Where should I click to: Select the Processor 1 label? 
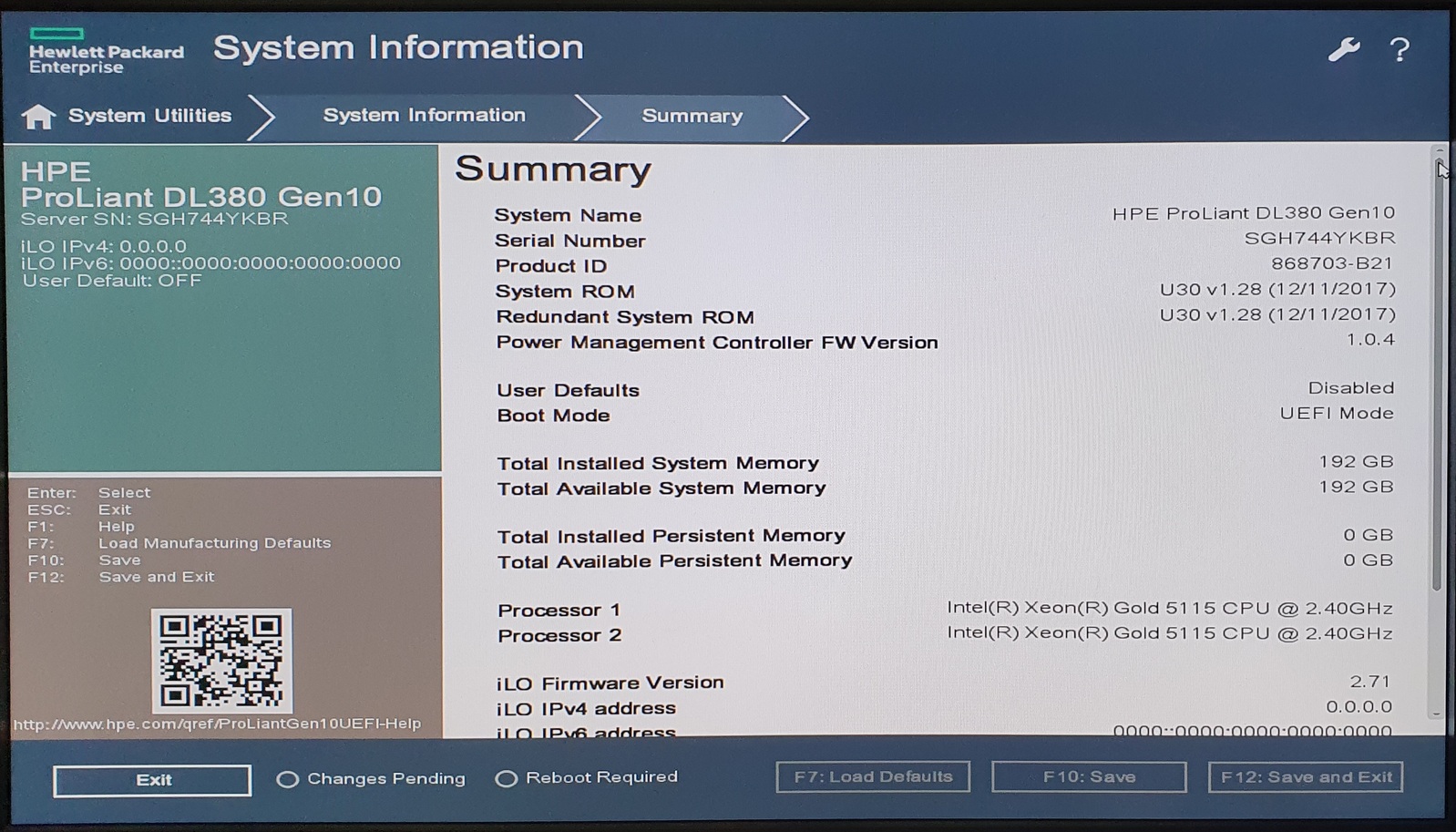559,610
